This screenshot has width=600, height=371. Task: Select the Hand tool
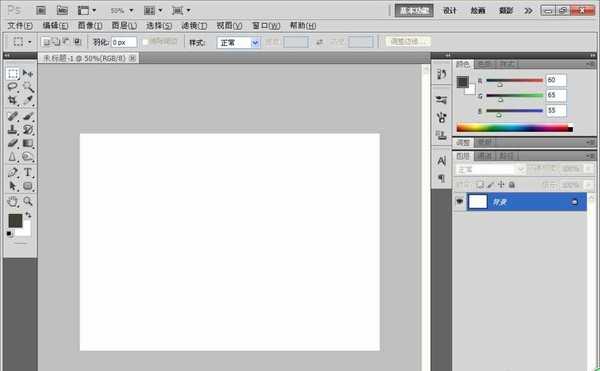coord(13,201)
